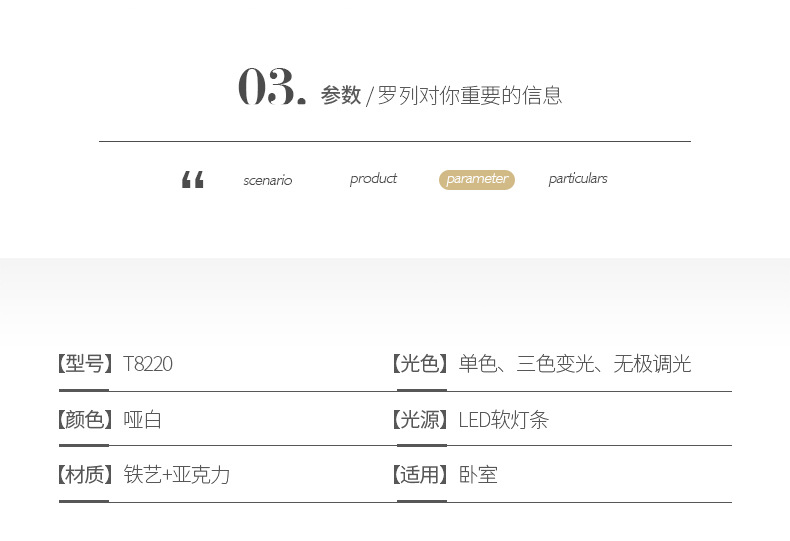Screen dimensions: 790x541
Task: Open the product tab
Action: (373, 179)
